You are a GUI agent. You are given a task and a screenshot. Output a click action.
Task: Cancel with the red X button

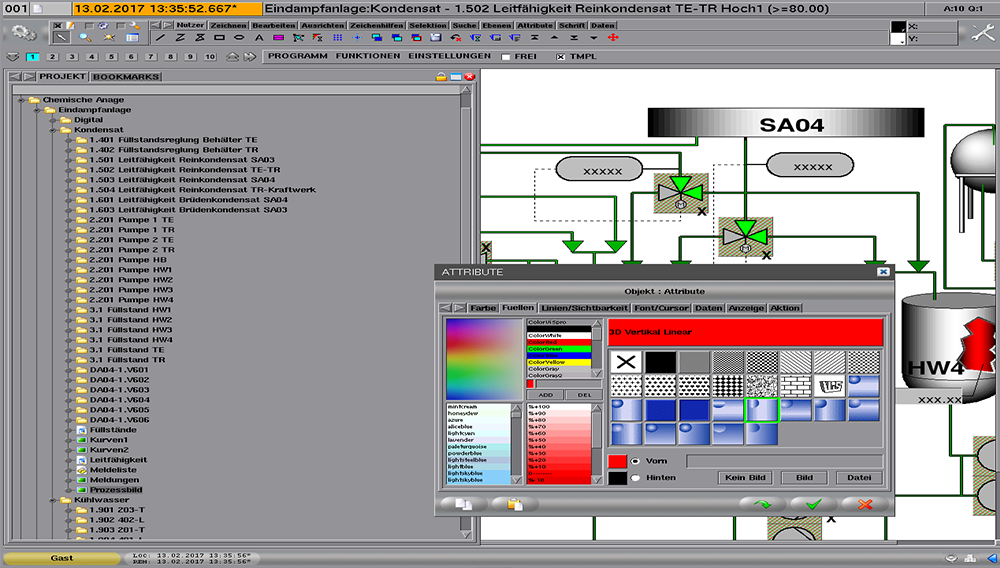865,504
